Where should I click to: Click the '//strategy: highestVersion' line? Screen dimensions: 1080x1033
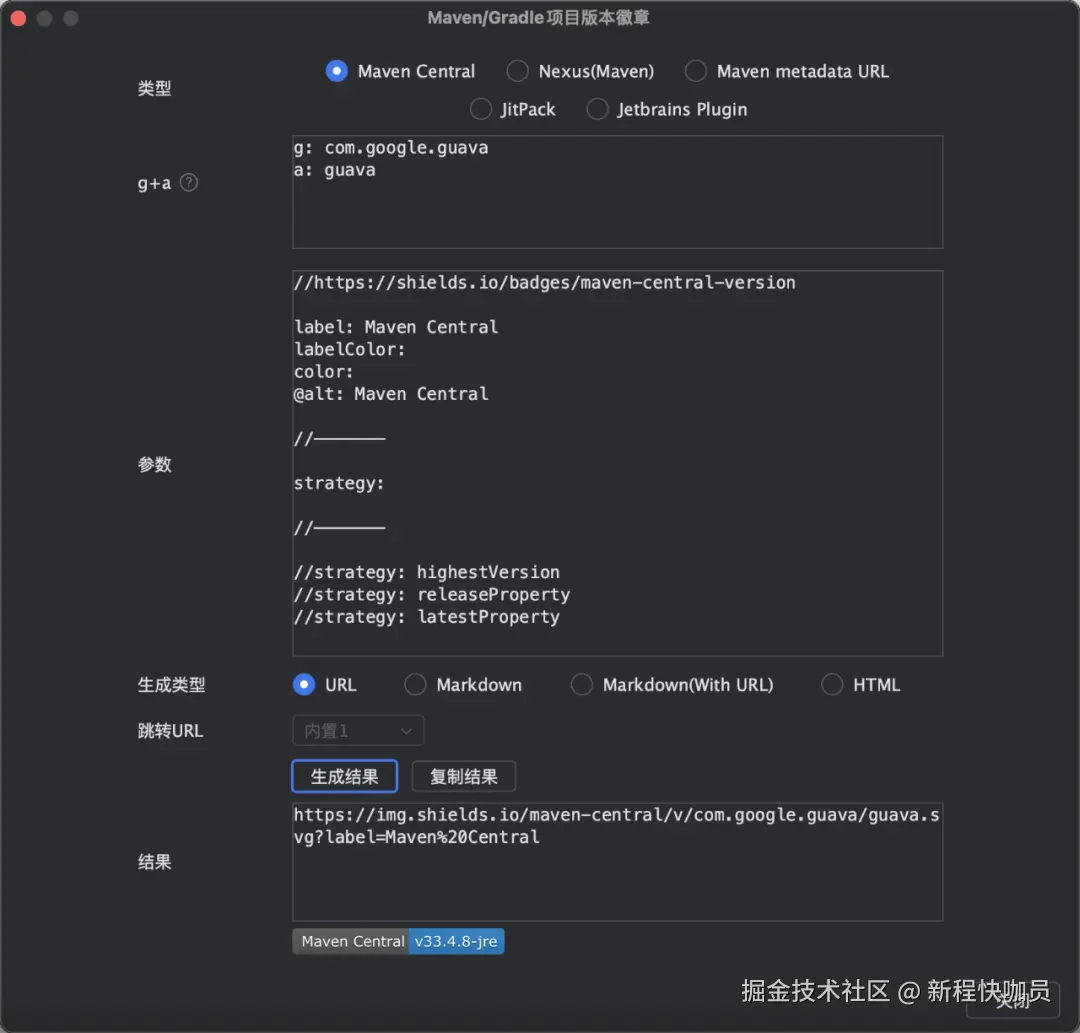pyautogui.click(x=426, y=572)
